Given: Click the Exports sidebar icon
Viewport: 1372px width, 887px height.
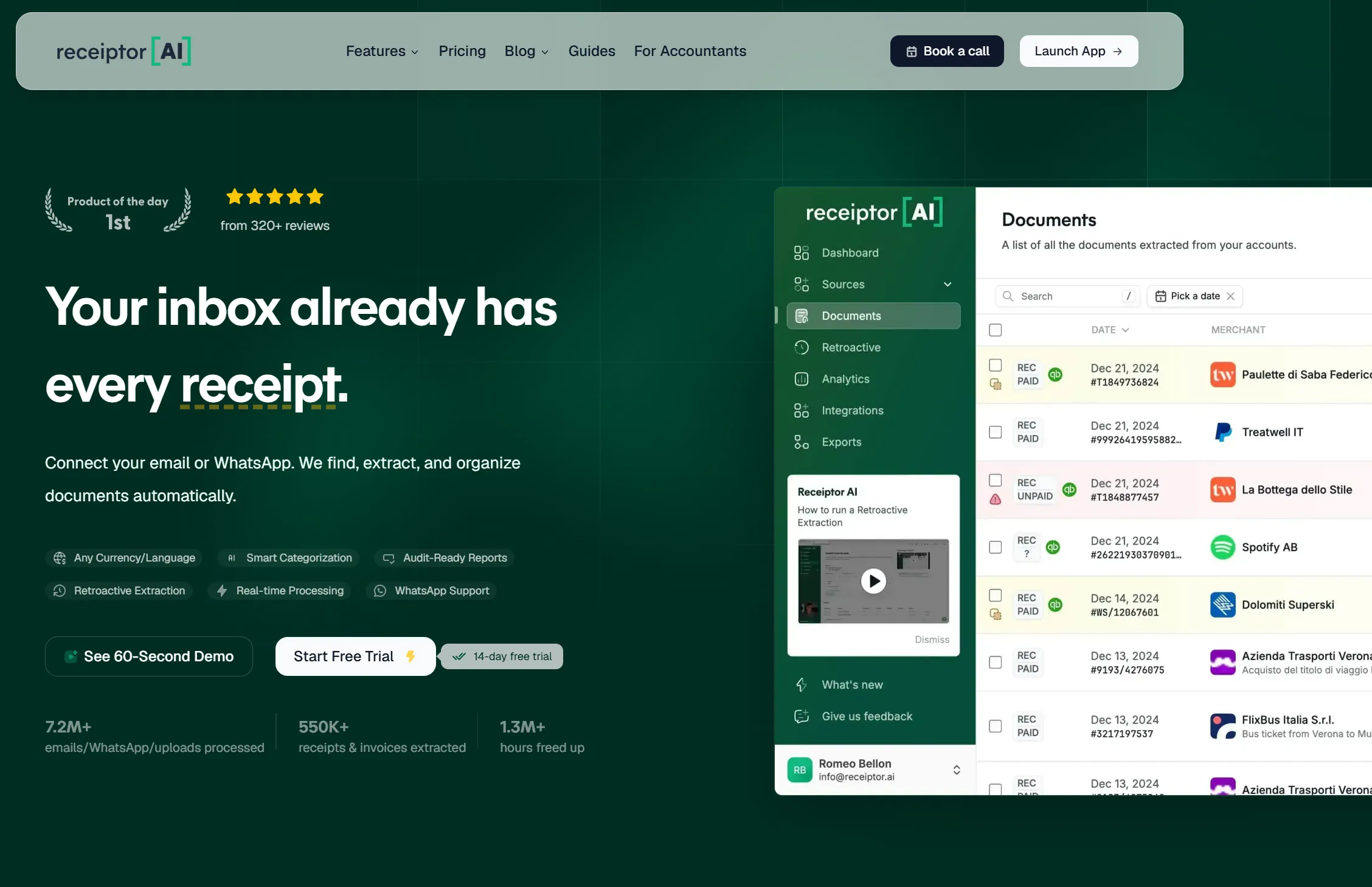Looking at the screenshot, I should point(802,442).
